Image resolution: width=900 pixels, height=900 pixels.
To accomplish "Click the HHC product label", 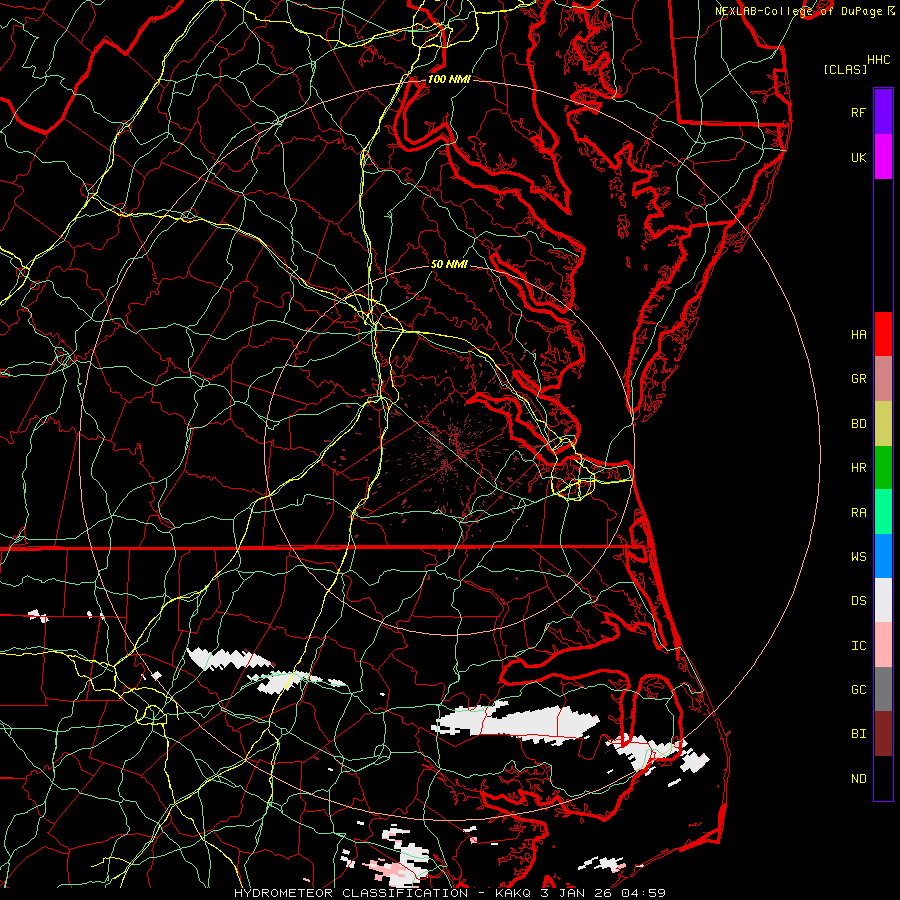I will pyautogui.click(x=878, y=60).
